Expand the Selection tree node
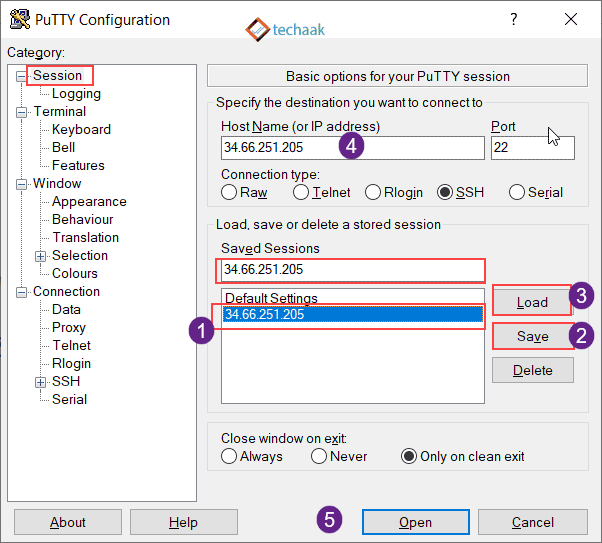602x543 pixels. [x=40, y=257]
